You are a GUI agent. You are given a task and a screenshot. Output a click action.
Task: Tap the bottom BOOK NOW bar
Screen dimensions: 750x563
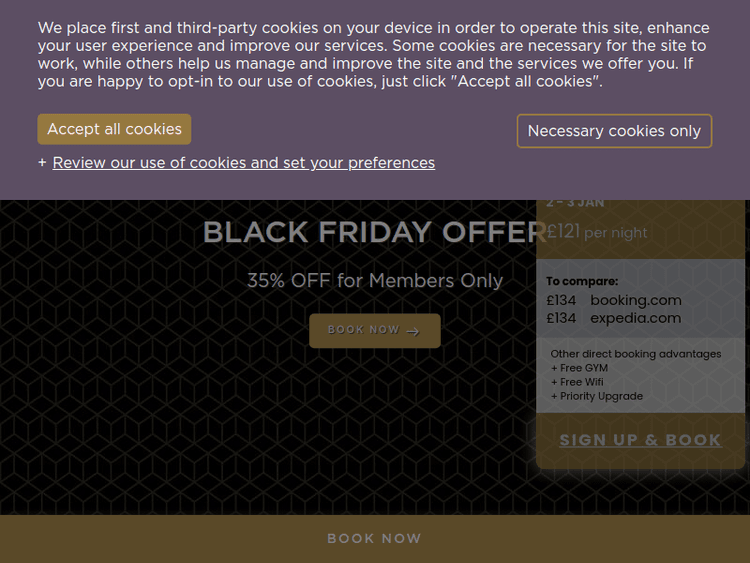coord(375,538)
